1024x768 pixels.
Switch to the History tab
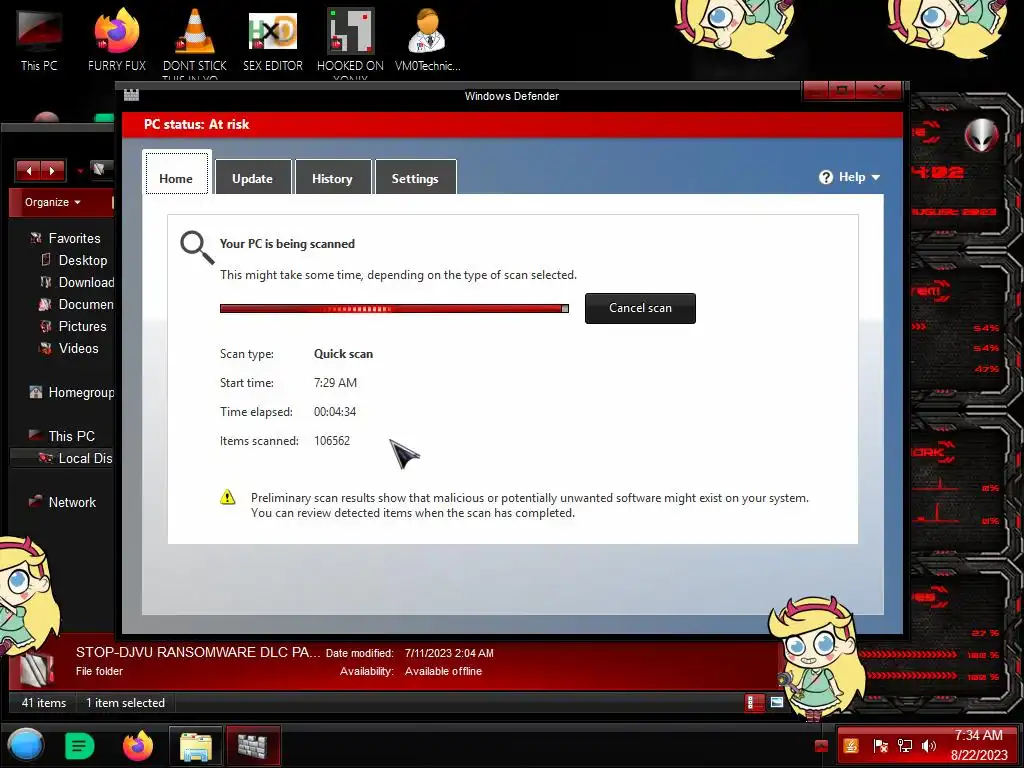tap(332, 177)
